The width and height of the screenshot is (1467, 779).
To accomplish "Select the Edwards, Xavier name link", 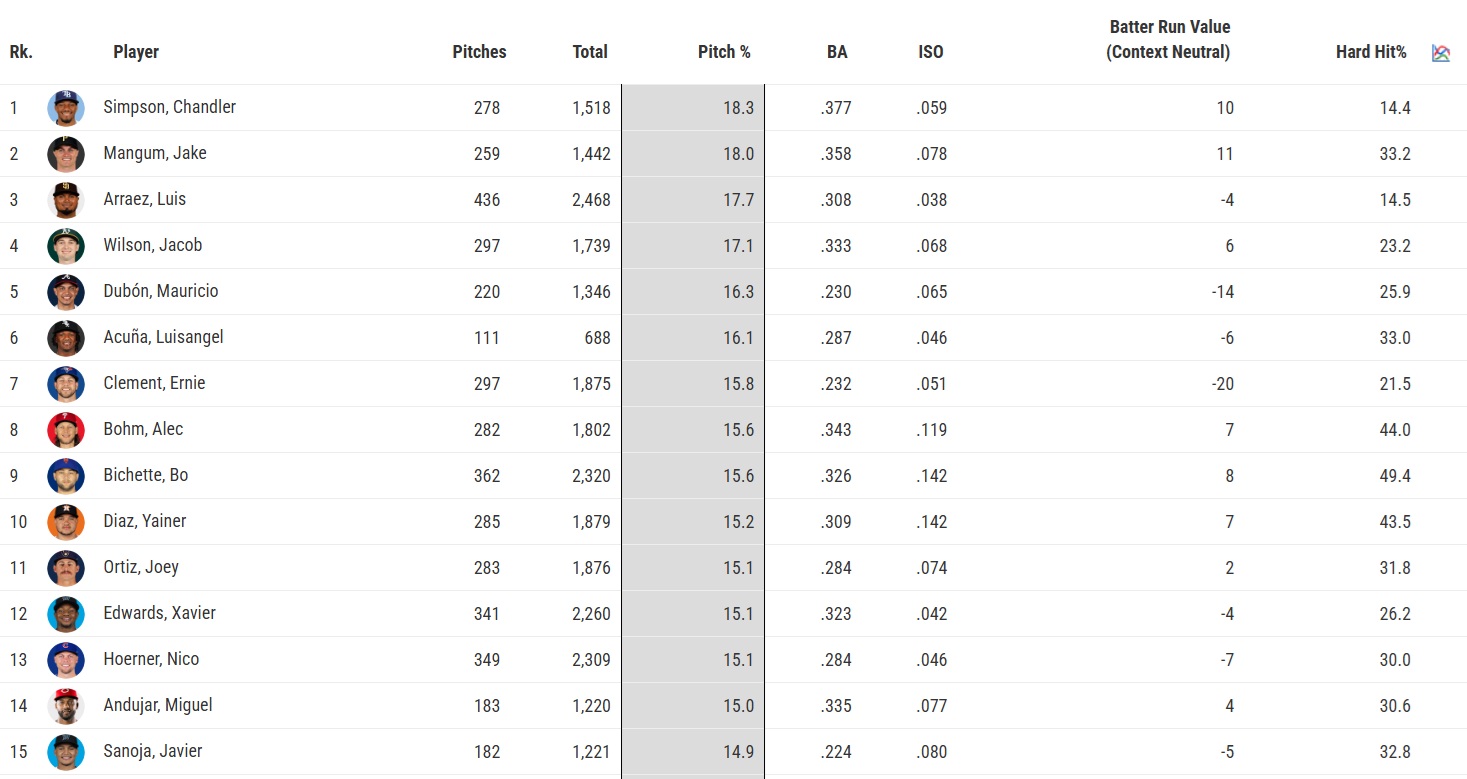I will pyautogui.click(x=160, y=613).
